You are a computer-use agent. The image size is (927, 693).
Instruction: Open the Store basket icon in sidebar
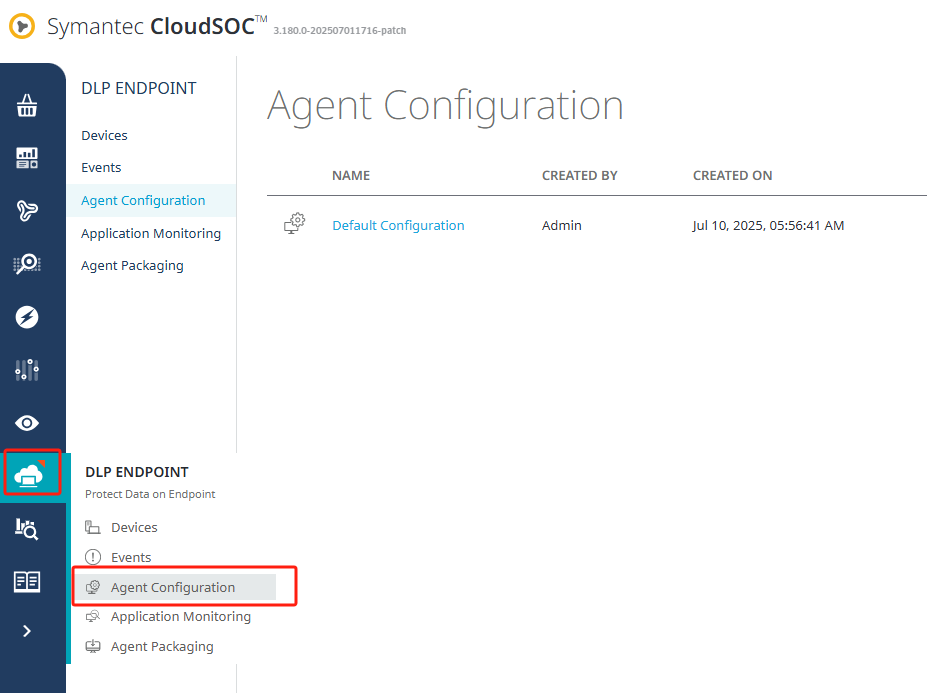[27, 106]
